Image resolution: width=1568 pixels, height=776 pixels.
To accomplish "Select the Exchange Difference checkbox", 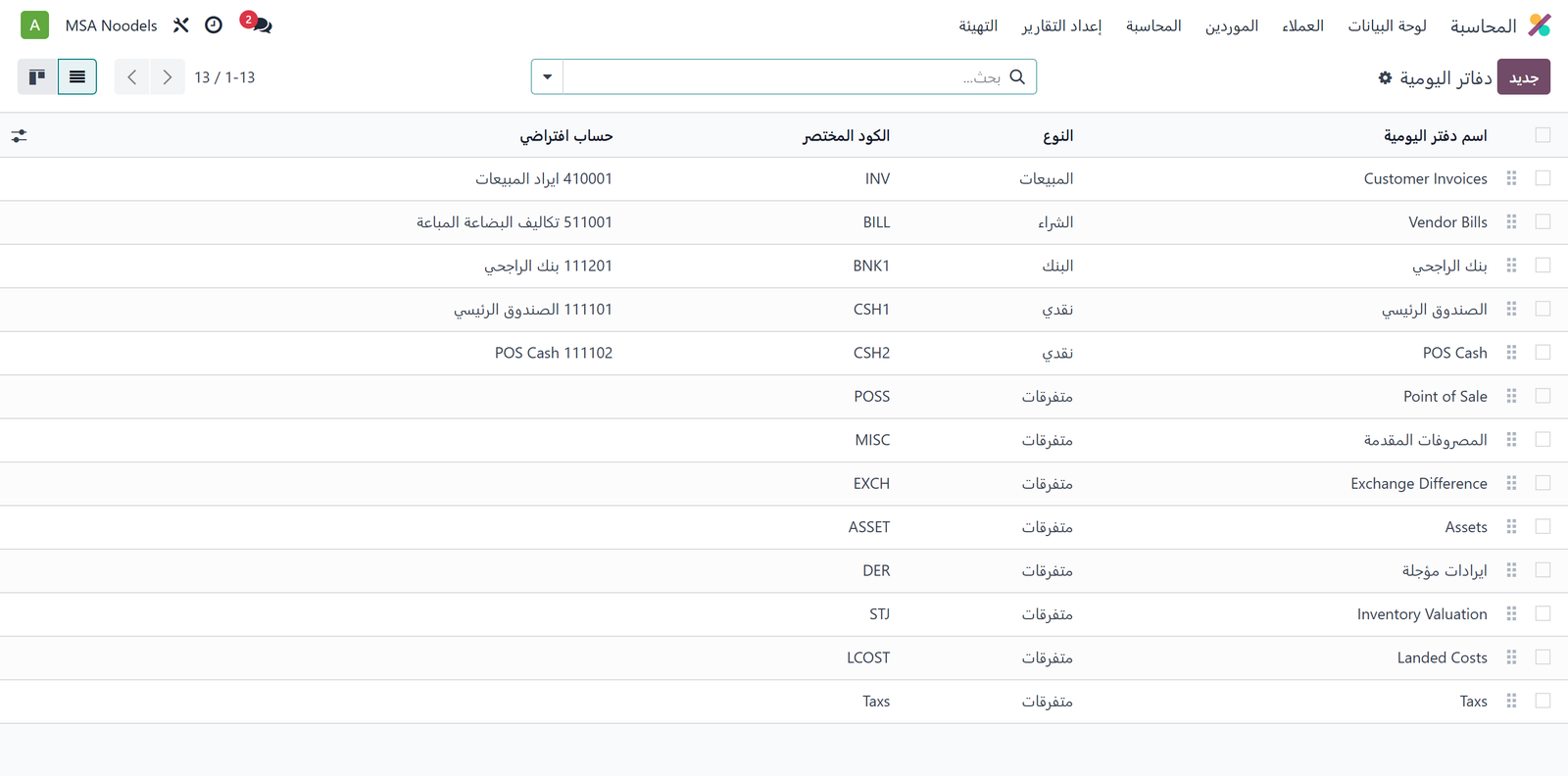I will [1543, 483].
